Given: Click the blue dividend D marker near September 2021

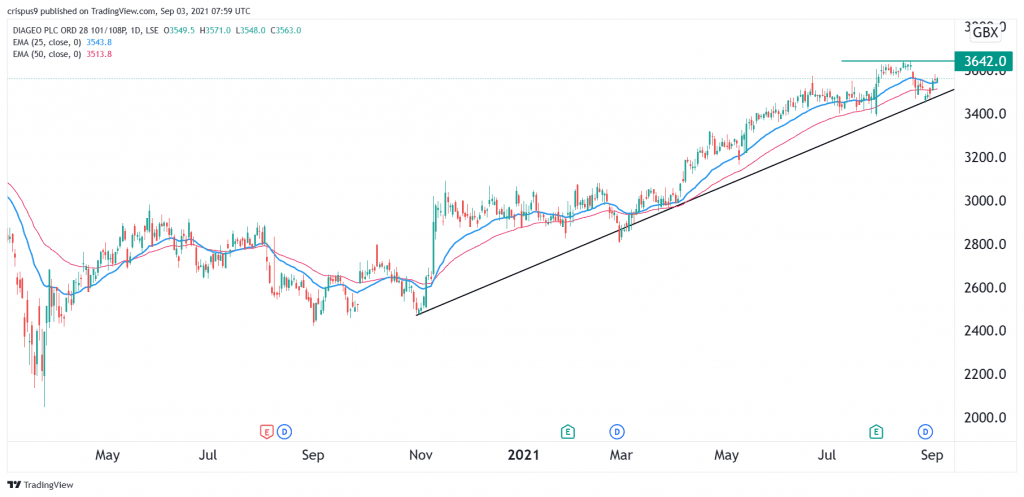Looking at the screenshot, I should click(x=925, y=431).
